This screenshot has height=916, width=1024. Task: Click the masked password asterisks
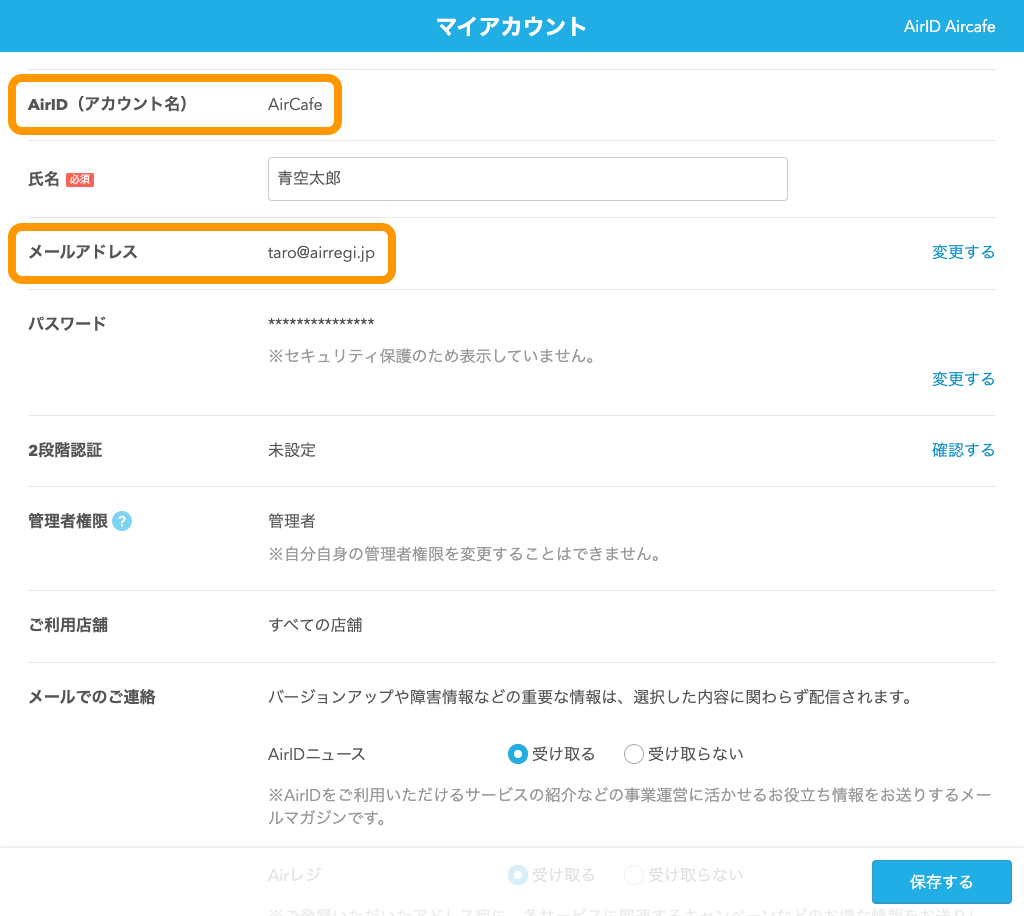321,322
